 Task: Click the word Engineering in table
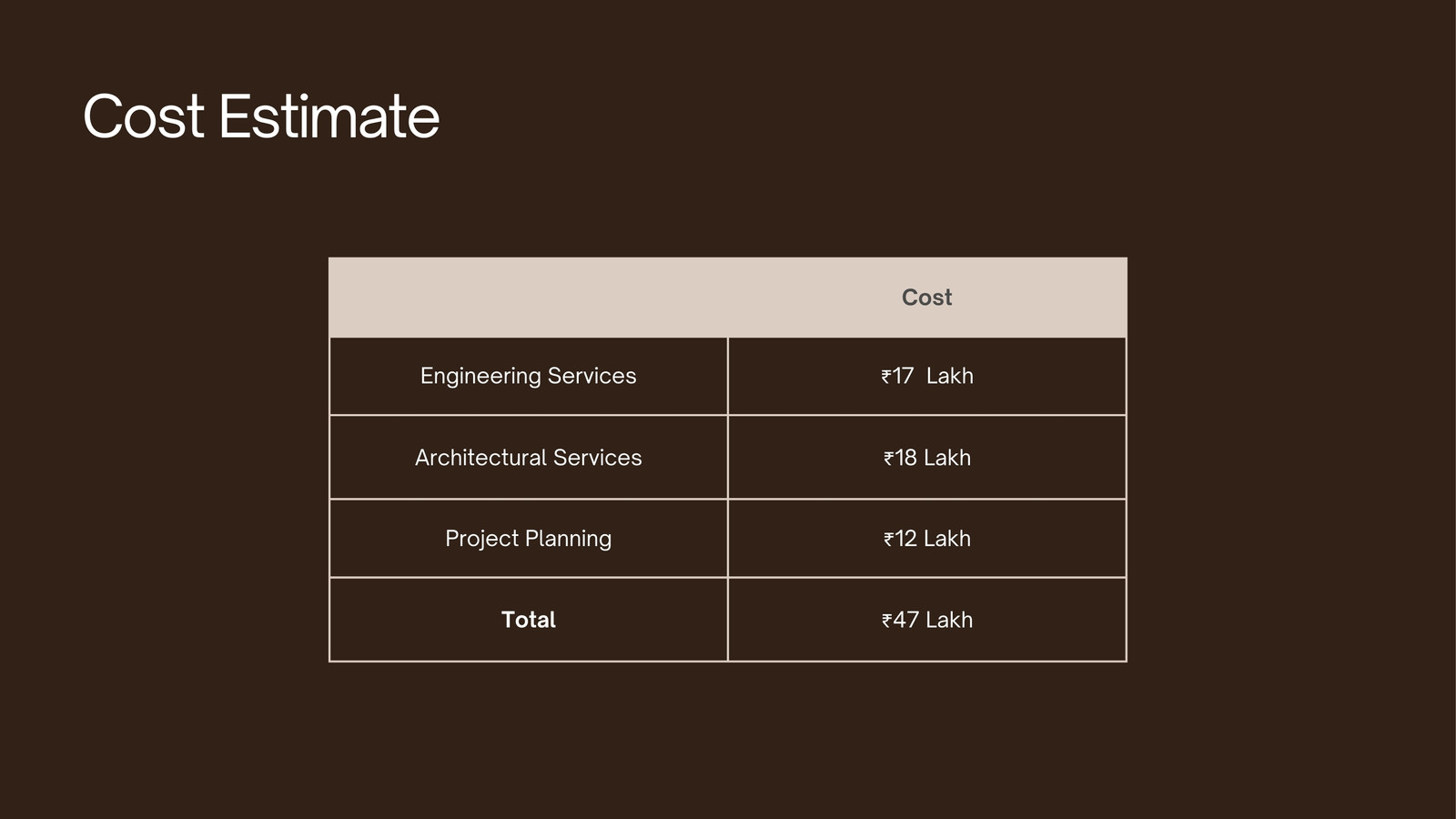480,377
